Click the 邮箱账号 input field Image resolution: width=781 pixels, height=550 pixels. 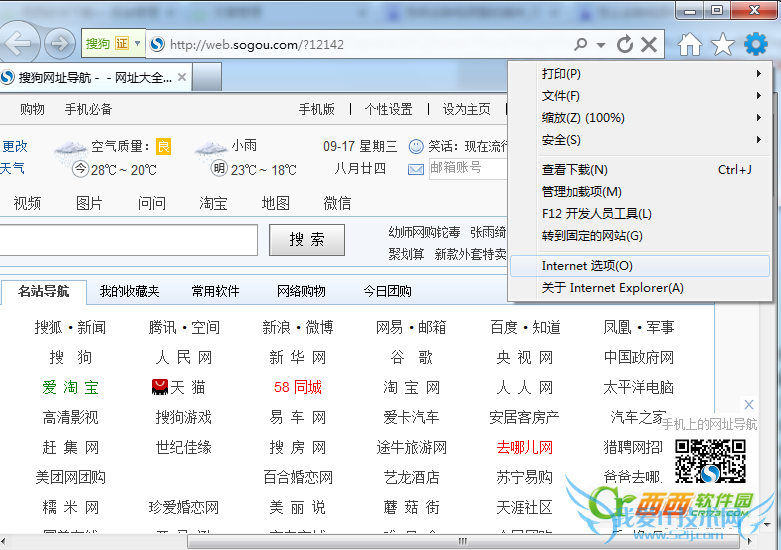pos(468,169)
